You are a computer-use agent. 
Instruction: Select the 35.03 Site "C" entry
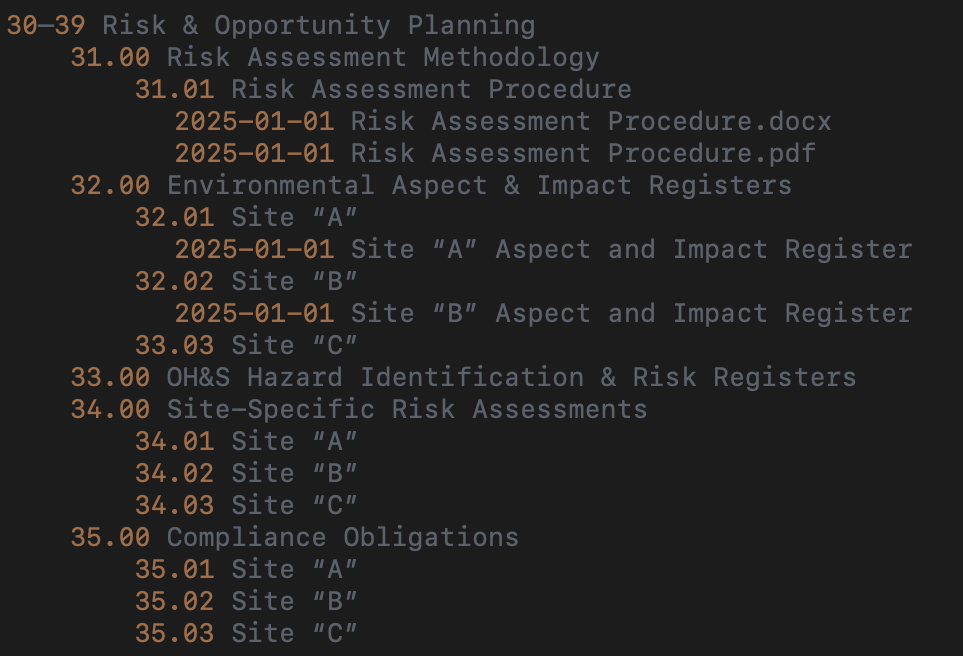[246, 633]
